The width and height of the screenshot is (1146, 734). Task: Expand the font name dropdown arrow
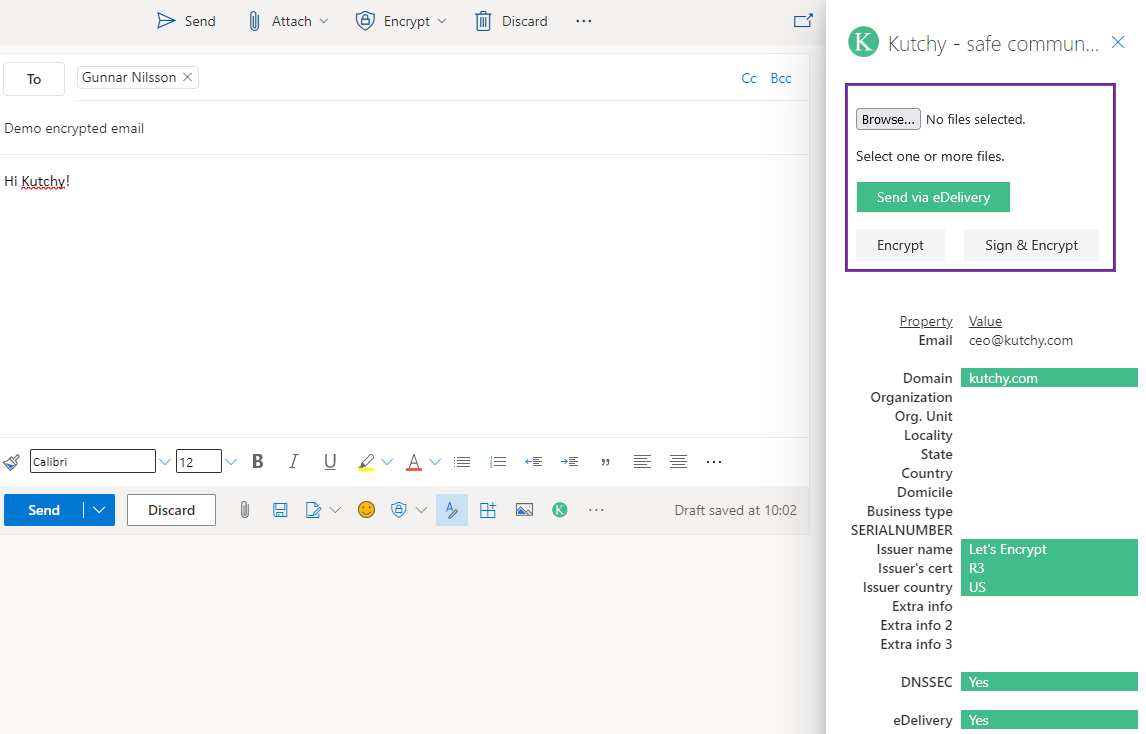pyautogui.click(x=164, y=461)
